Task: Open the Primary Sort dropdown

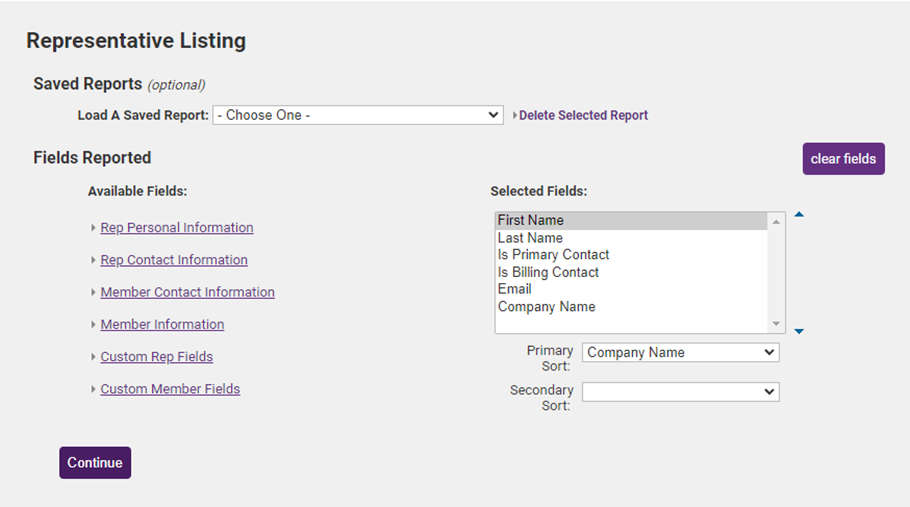Action: pos(680,352)
